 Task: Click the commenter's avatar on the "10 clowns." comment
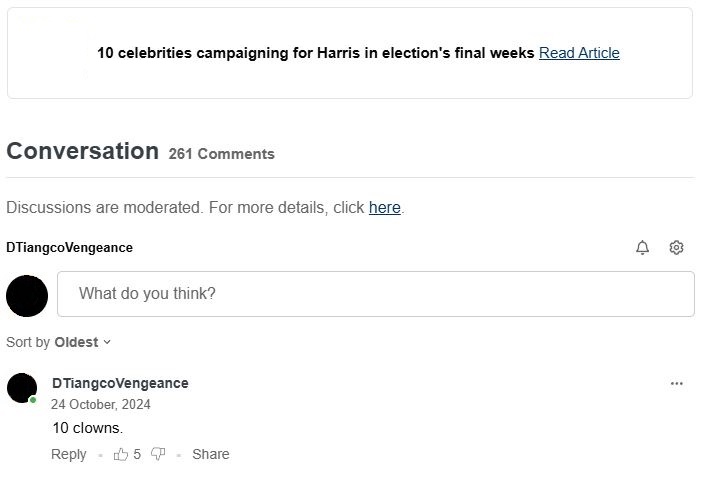pos(22,388)
